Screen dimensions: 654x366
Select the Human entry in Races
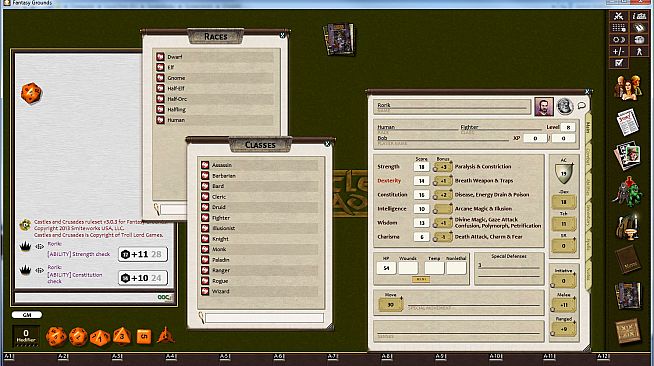214,120
